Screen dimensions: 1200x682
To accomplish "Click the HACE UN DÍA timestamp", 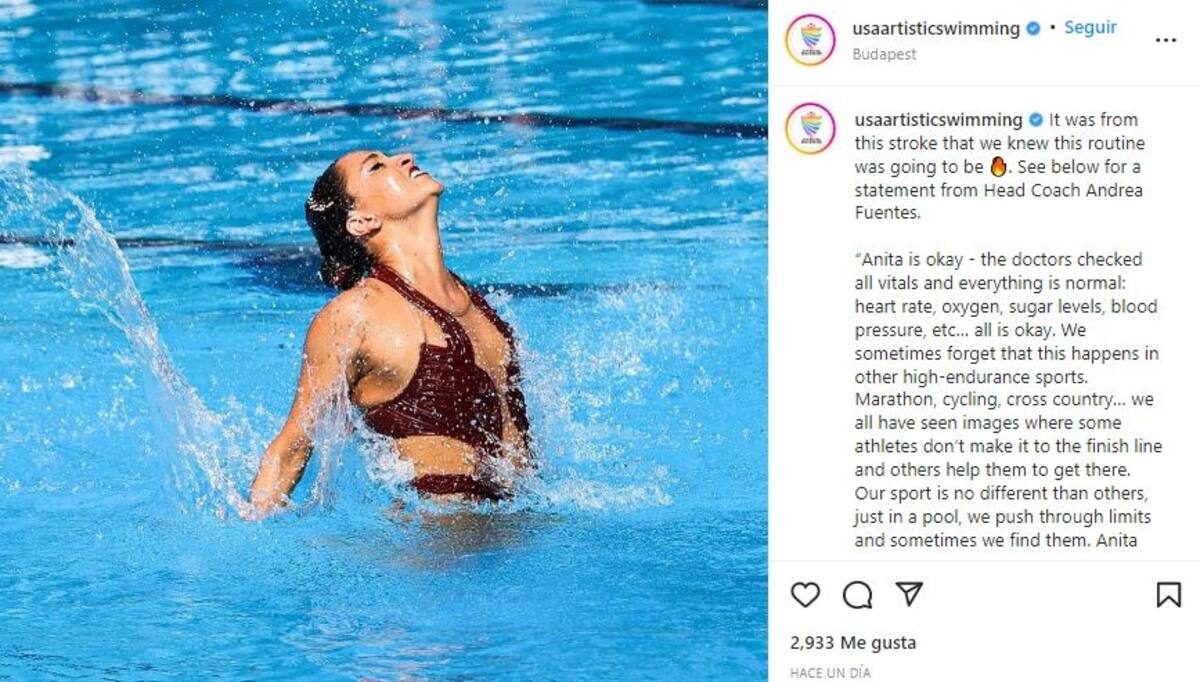I will (x=830, y=673).
